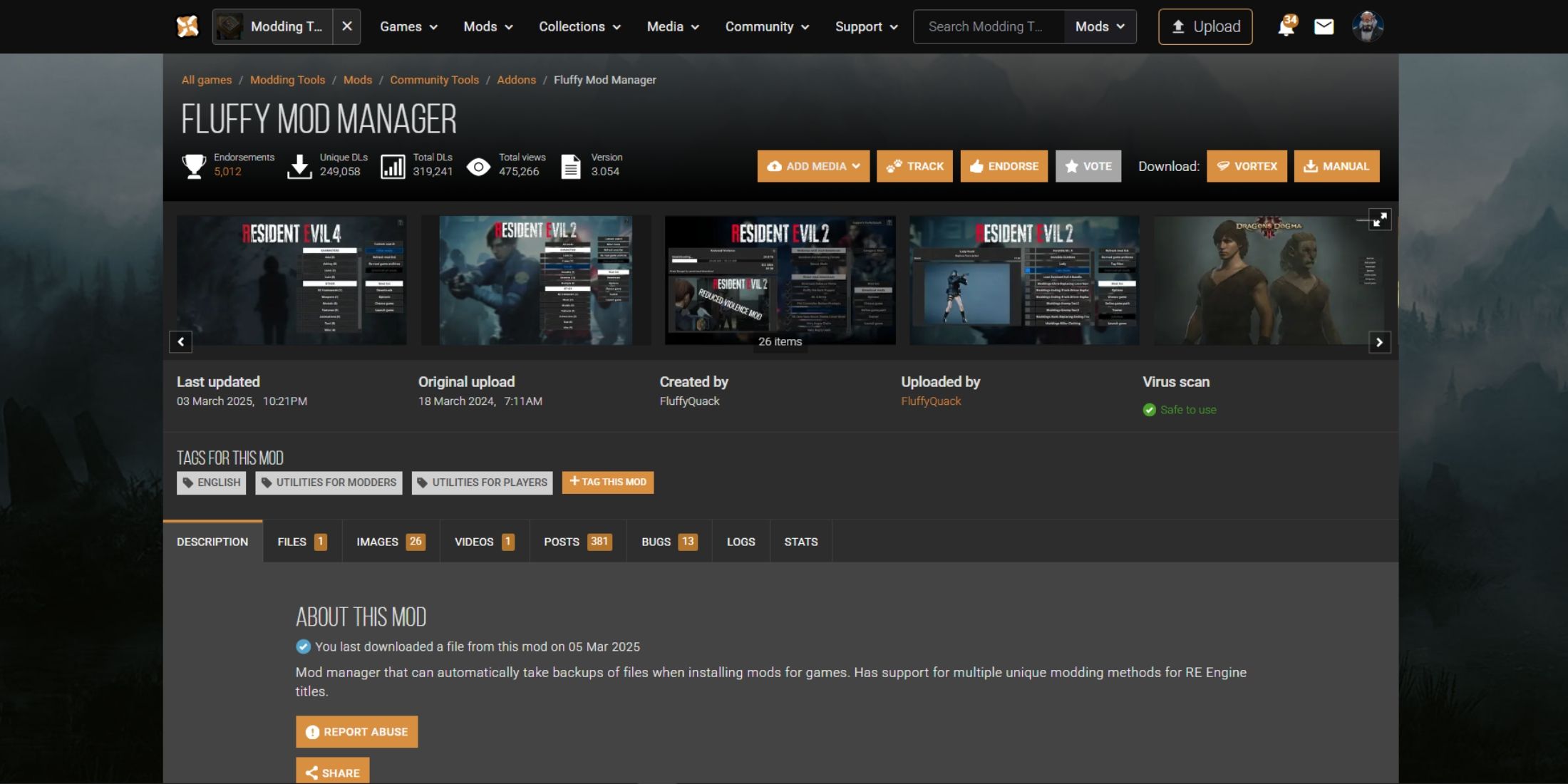The height and width of the screenshot is (784, 1568).
Task: Open the Resident Evil 4 thumbnail
Action: click(x=292, y=280)
